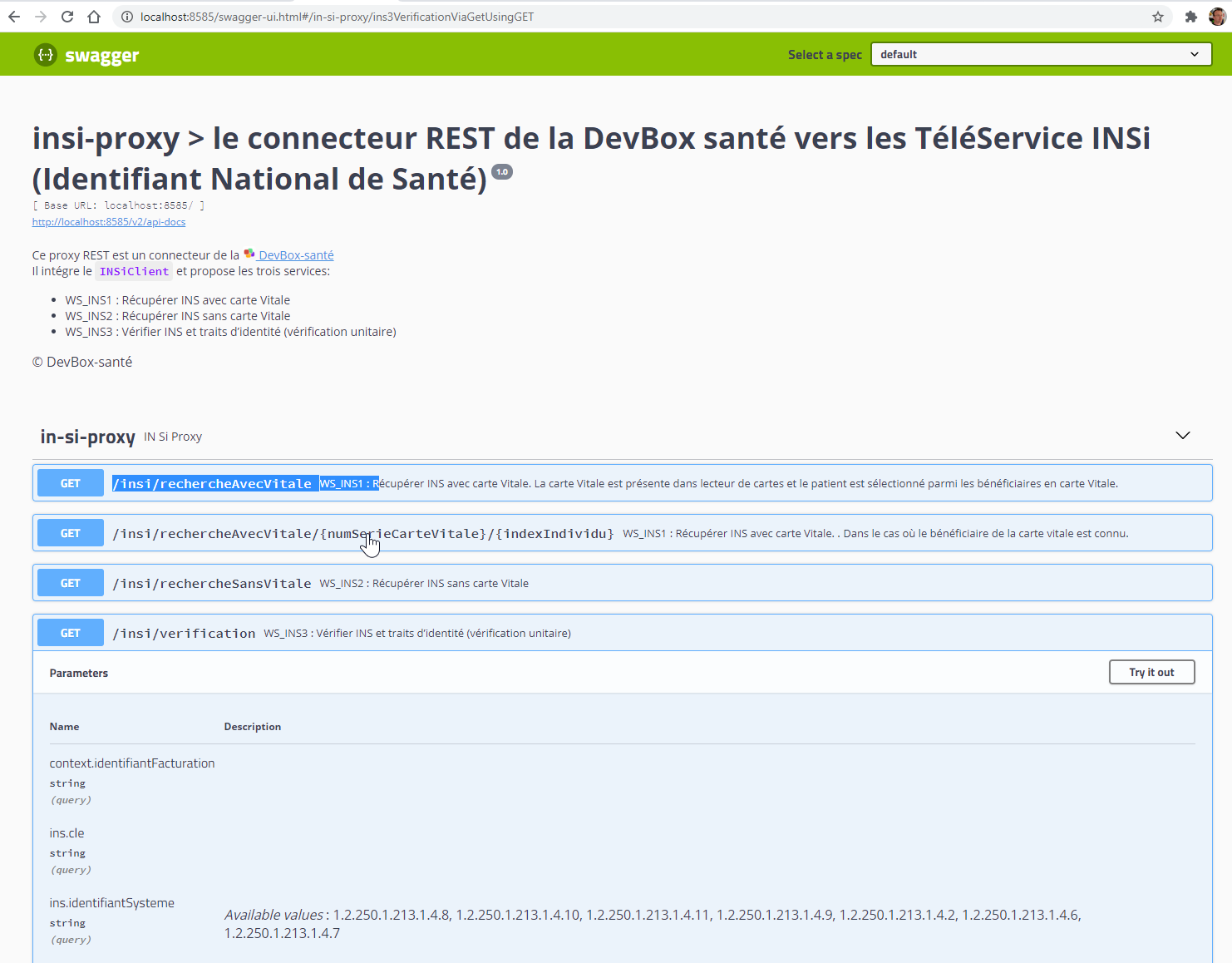
Task: Click the swagger brand text
Action: [102, 56]
